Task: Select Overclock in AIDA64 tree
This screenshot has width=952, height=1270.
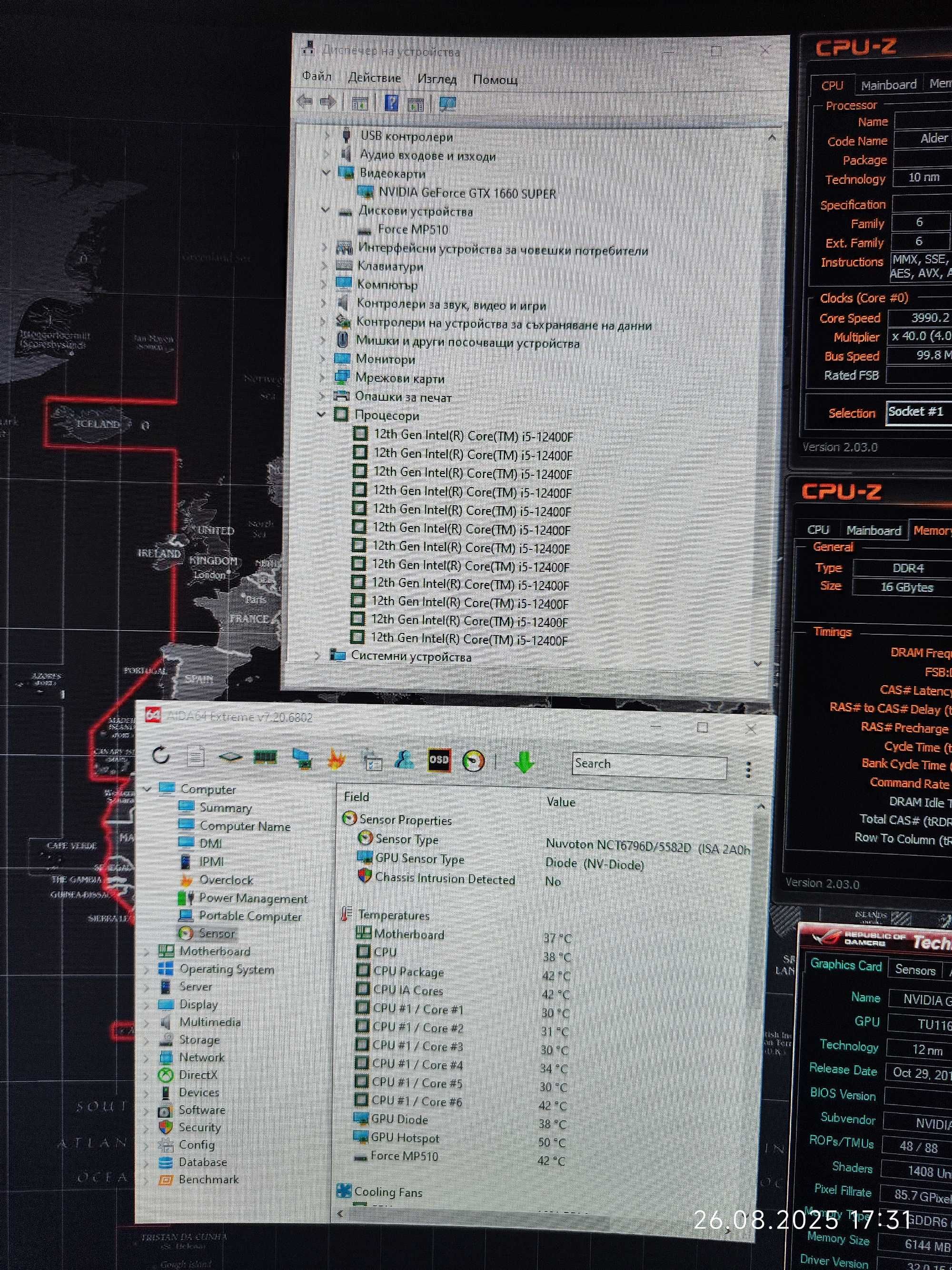Action: click(x=226, y=880)
